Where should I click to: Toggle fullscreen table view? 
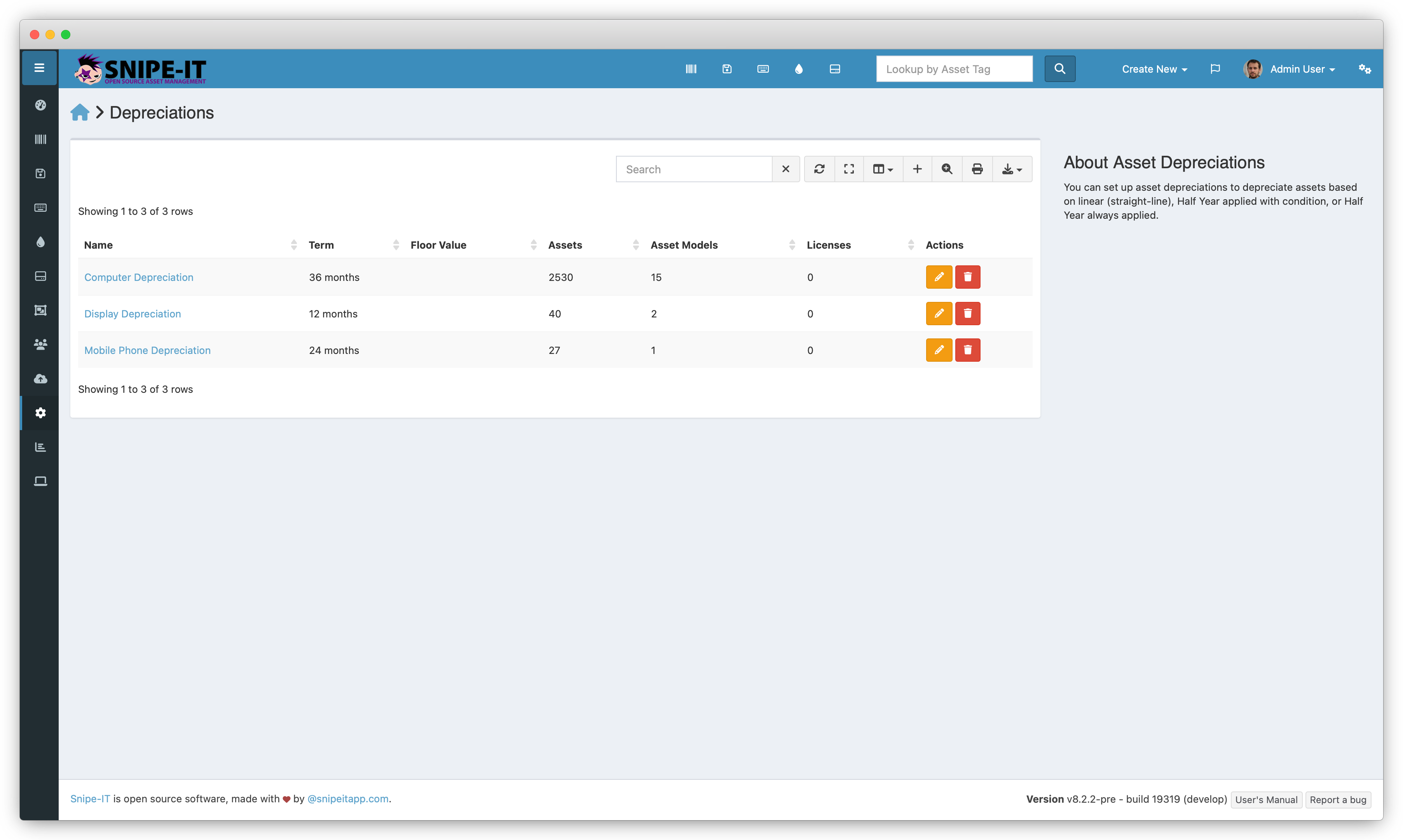tap(849, 169)
